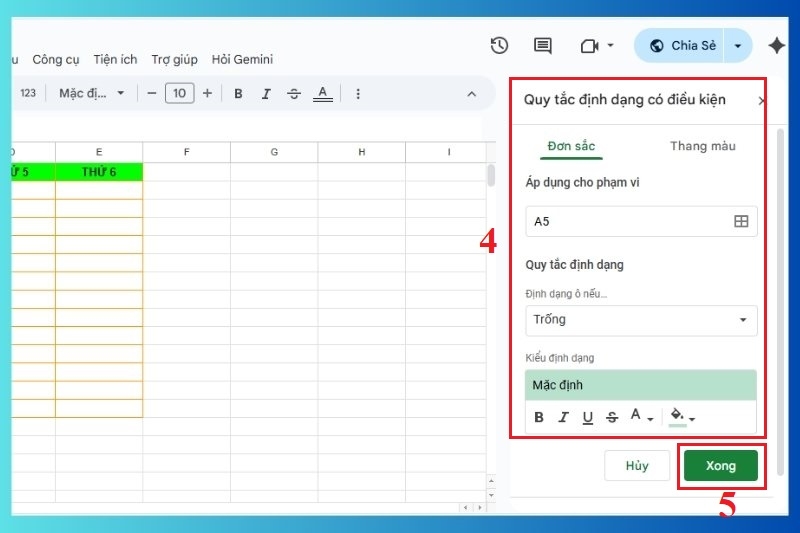
Task: Click the sheet scroll up arrow
Action: coord(491,480)
